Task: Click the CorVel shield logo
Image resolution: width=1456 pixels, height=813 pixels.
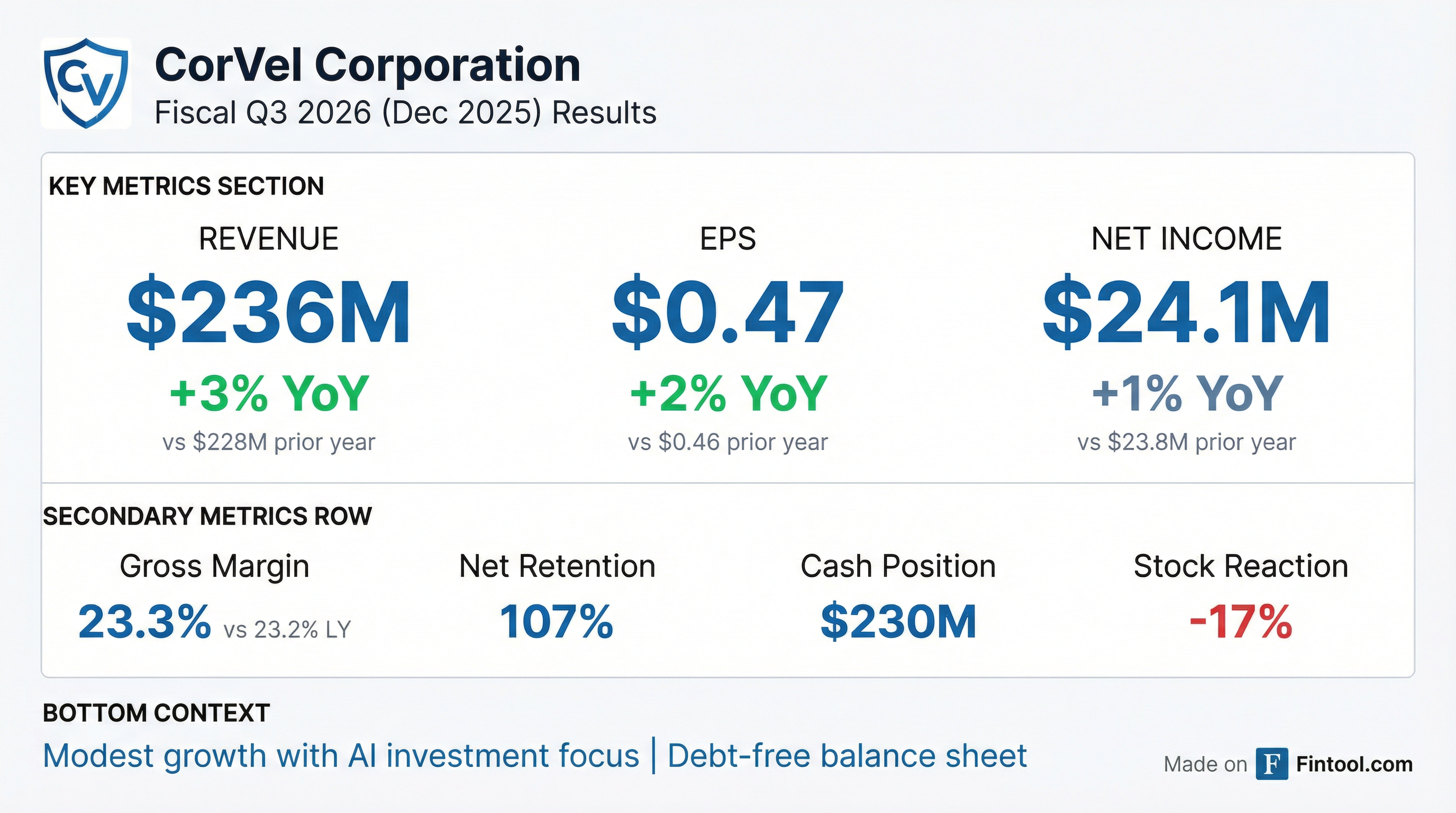Action: tap(86, 83)
